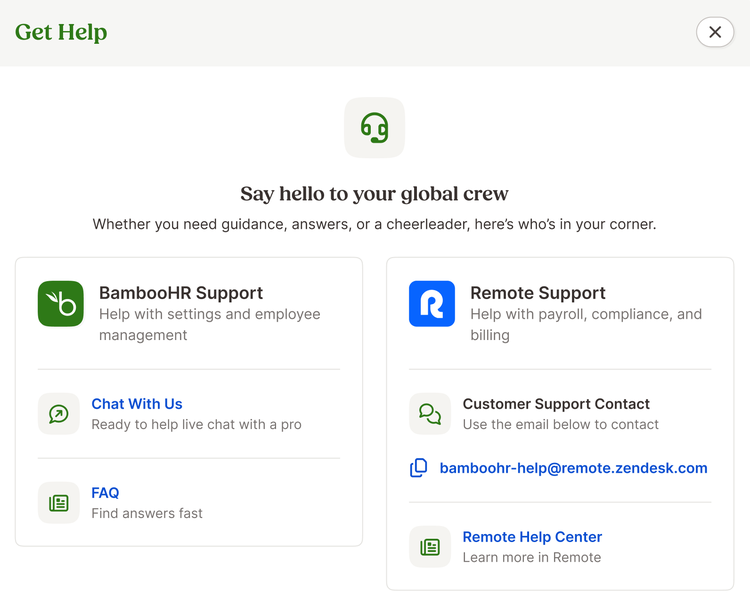The width and height of the screenshot is (750, 616).
Task: Click 'Help with payroll, compliance, and billing' text
Action: (x=586, y=324)
